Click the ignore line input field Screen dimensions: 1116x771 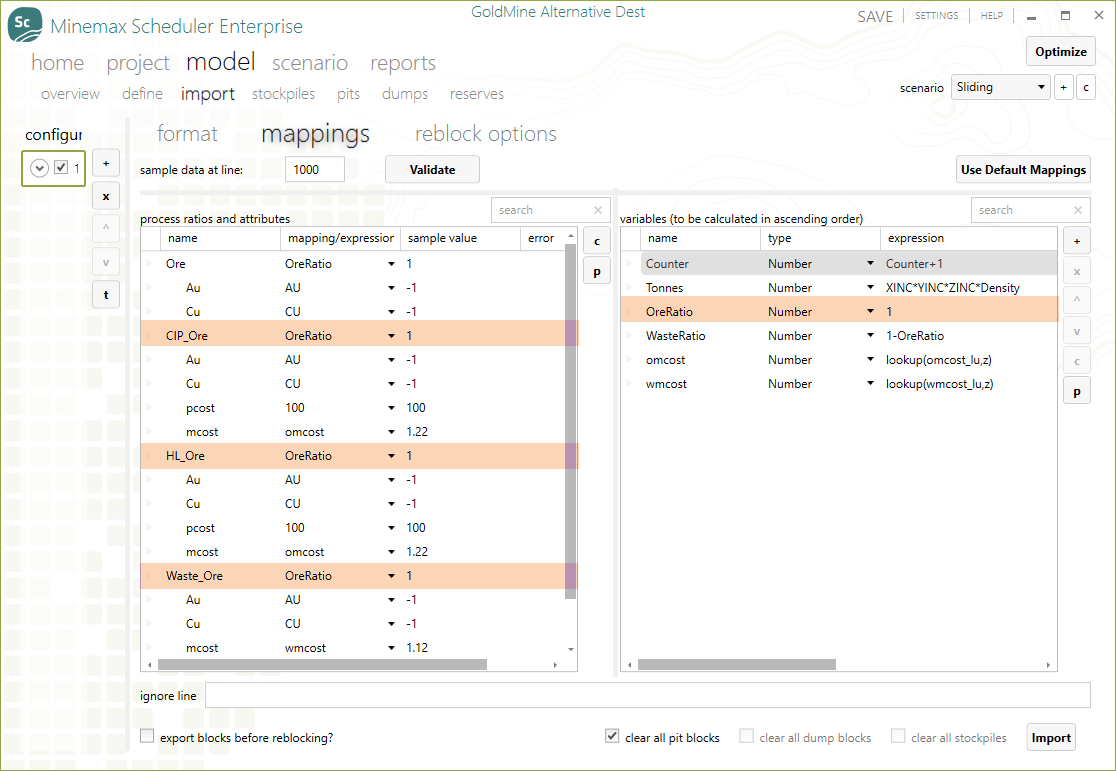[648, 696]
